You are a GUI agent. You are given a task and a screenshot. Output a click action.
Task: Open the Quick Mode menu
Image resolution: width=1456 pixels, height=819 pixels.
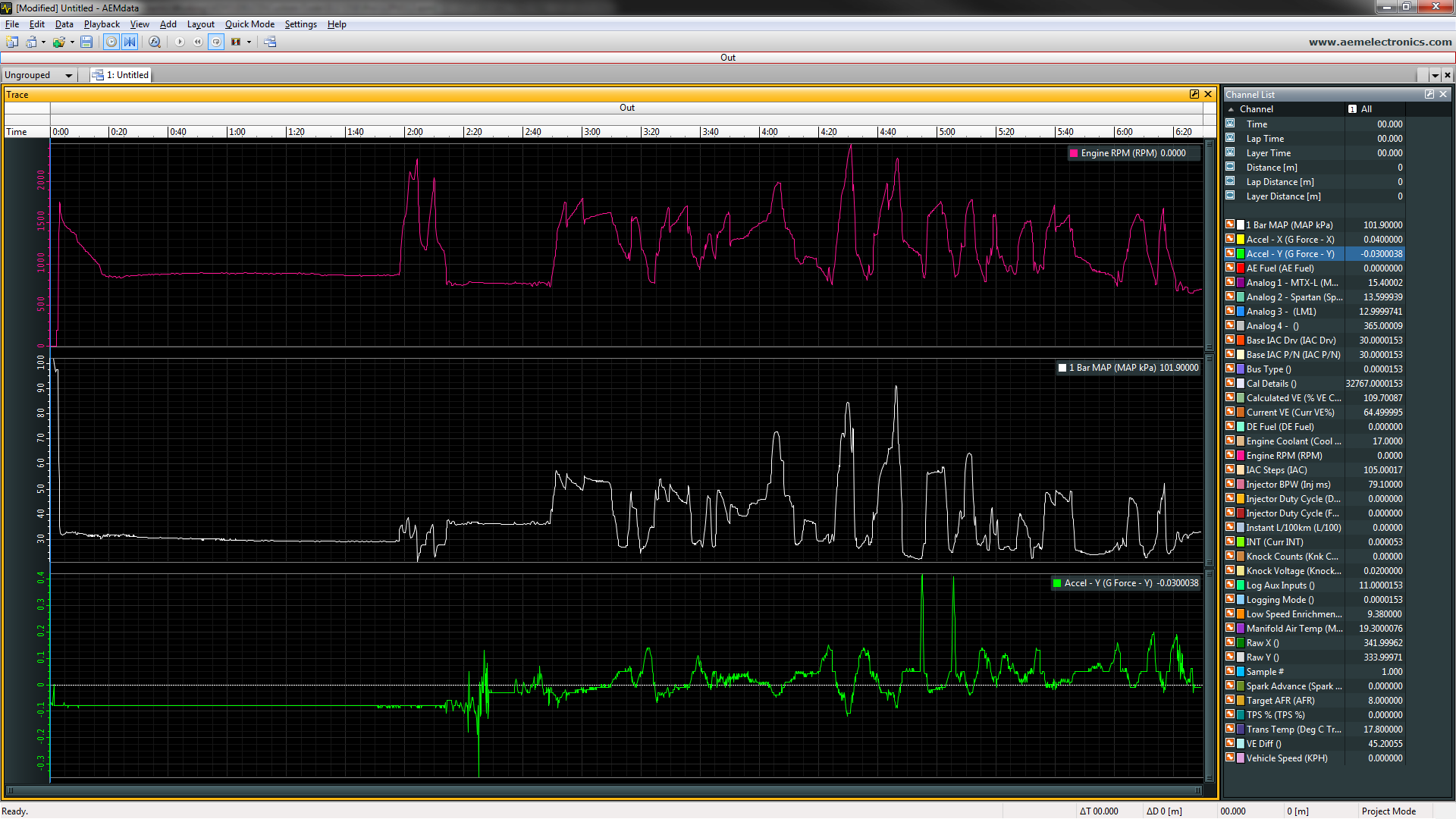tap(249, 24)
